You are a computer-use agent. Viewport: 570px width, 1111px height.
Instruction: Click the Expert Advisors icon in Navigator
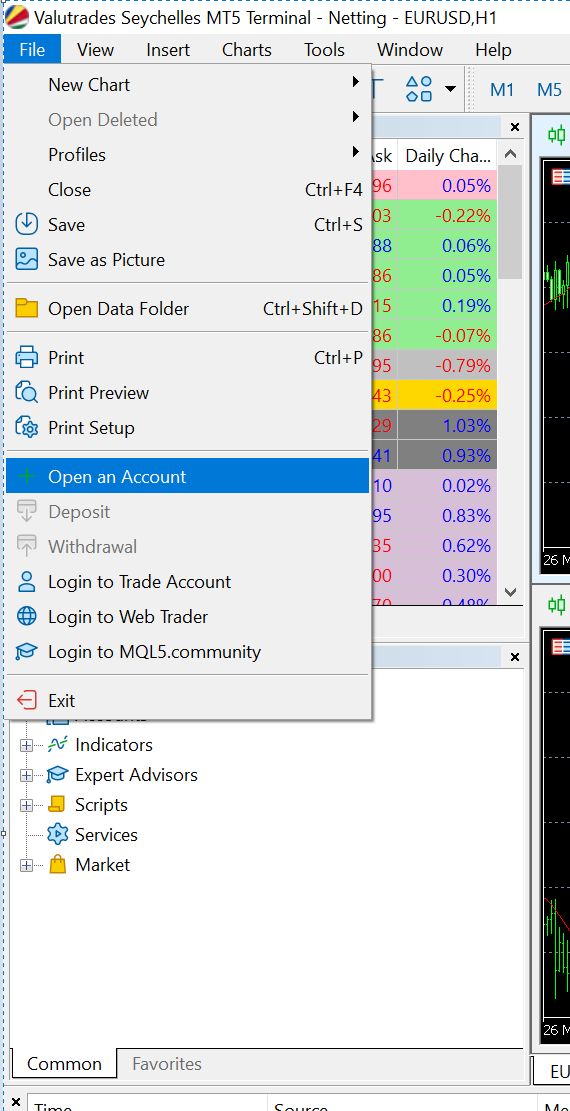(57, 774)
